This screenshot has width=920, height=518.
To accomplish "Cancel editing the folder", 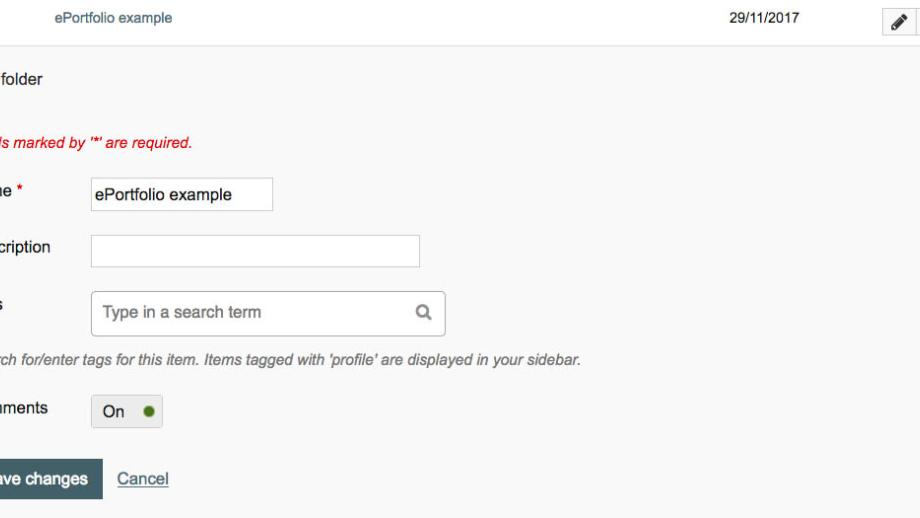I will [143, 479].
